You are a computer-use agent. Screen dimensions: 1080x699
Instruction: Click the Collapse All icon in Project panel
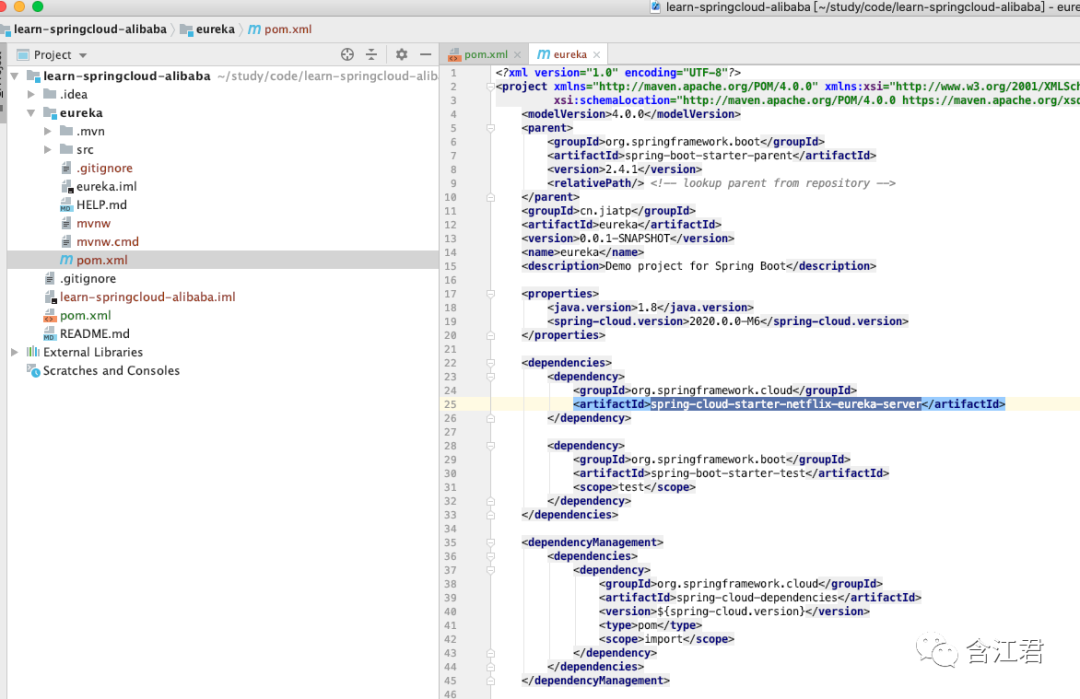[x=371, y=55]
